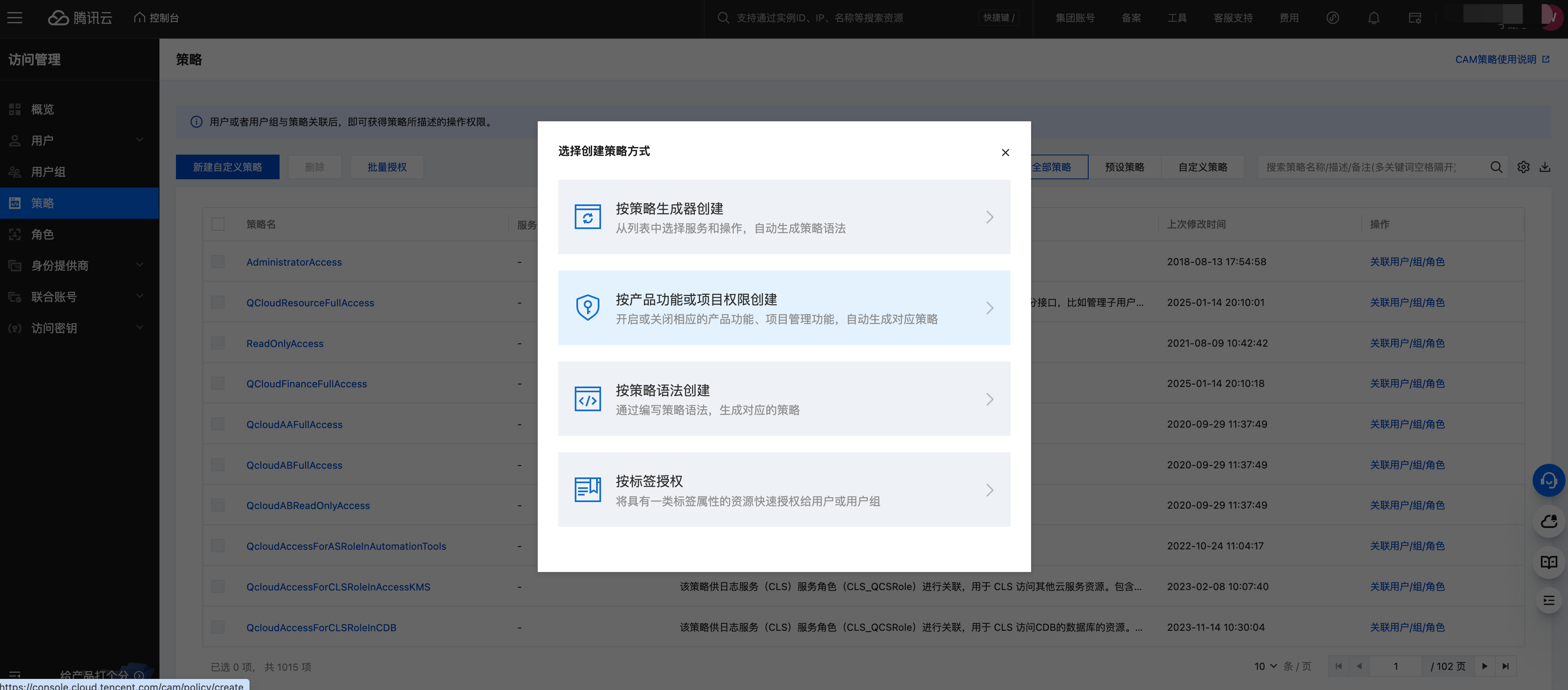Expand the 联合账号 sidebar submenu

(x=140, y=296)
